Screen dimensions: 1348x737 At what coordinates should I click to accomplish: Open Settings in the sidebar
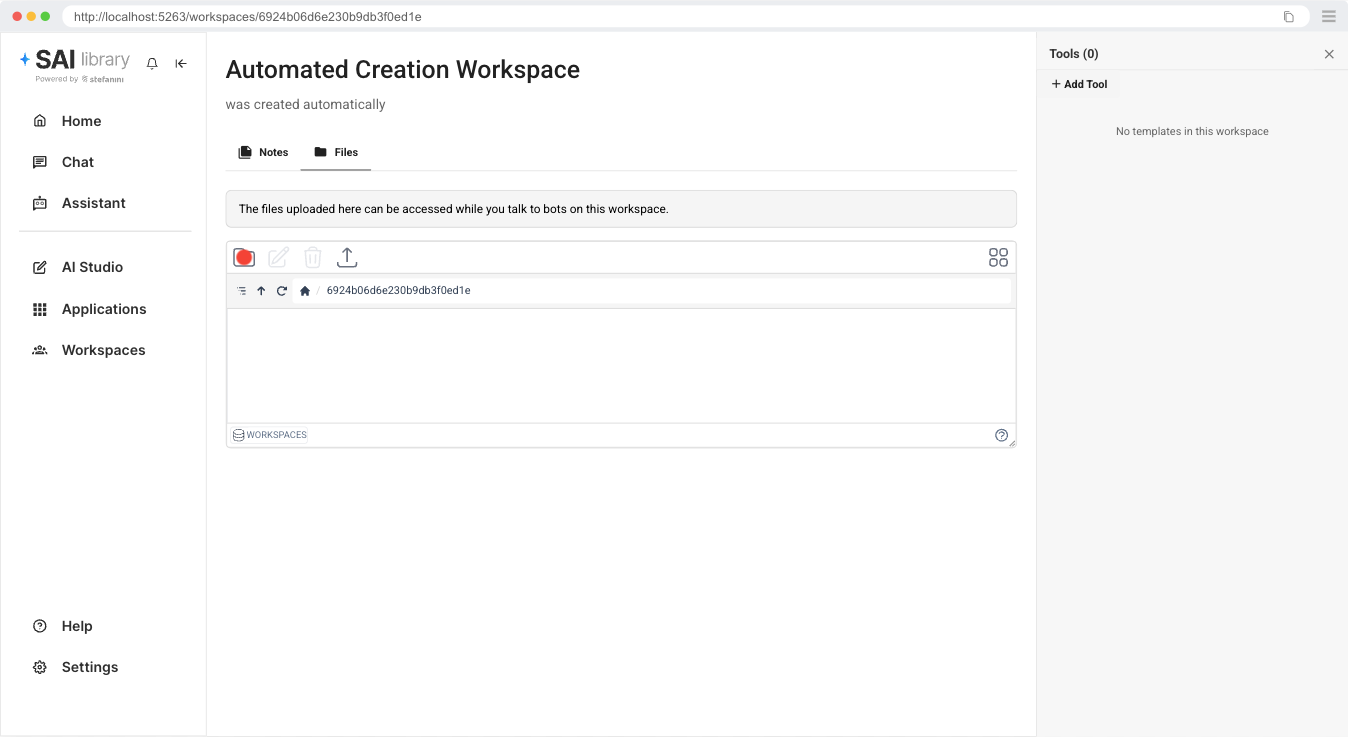tap(89, 667)
